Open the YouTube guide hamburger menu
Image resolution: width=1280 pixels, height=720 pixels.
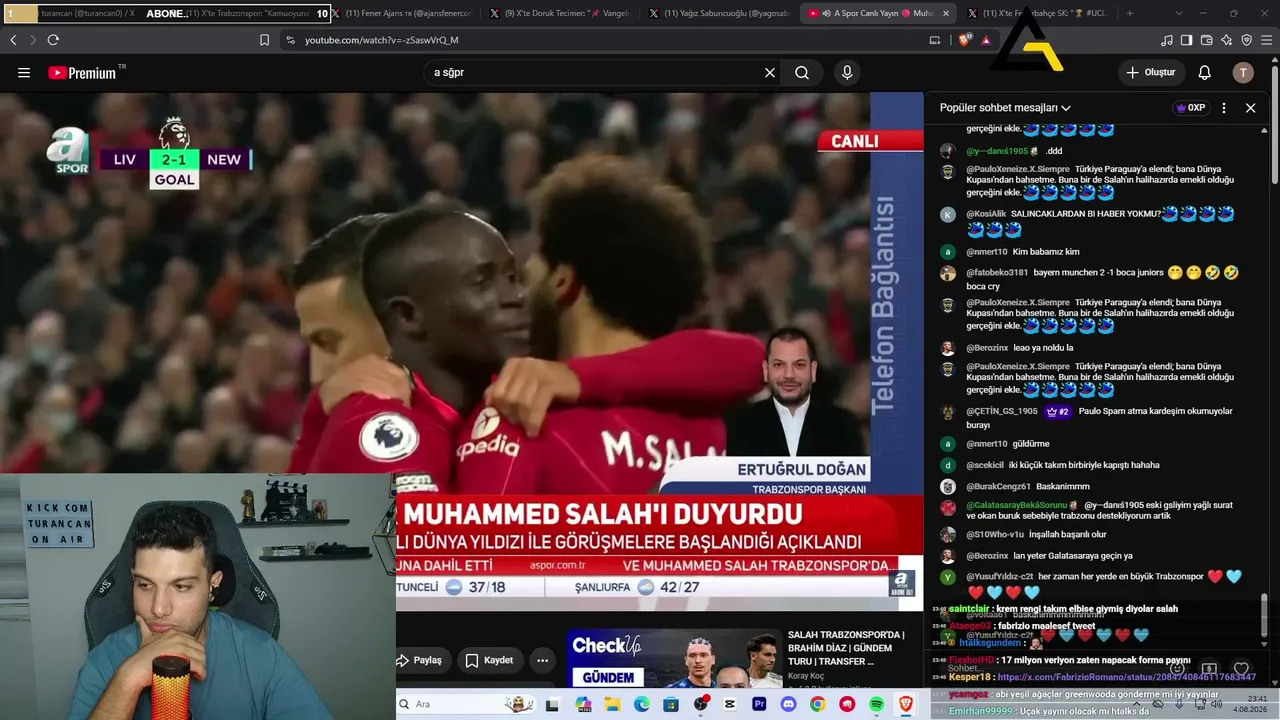click(x=24, y=73)
